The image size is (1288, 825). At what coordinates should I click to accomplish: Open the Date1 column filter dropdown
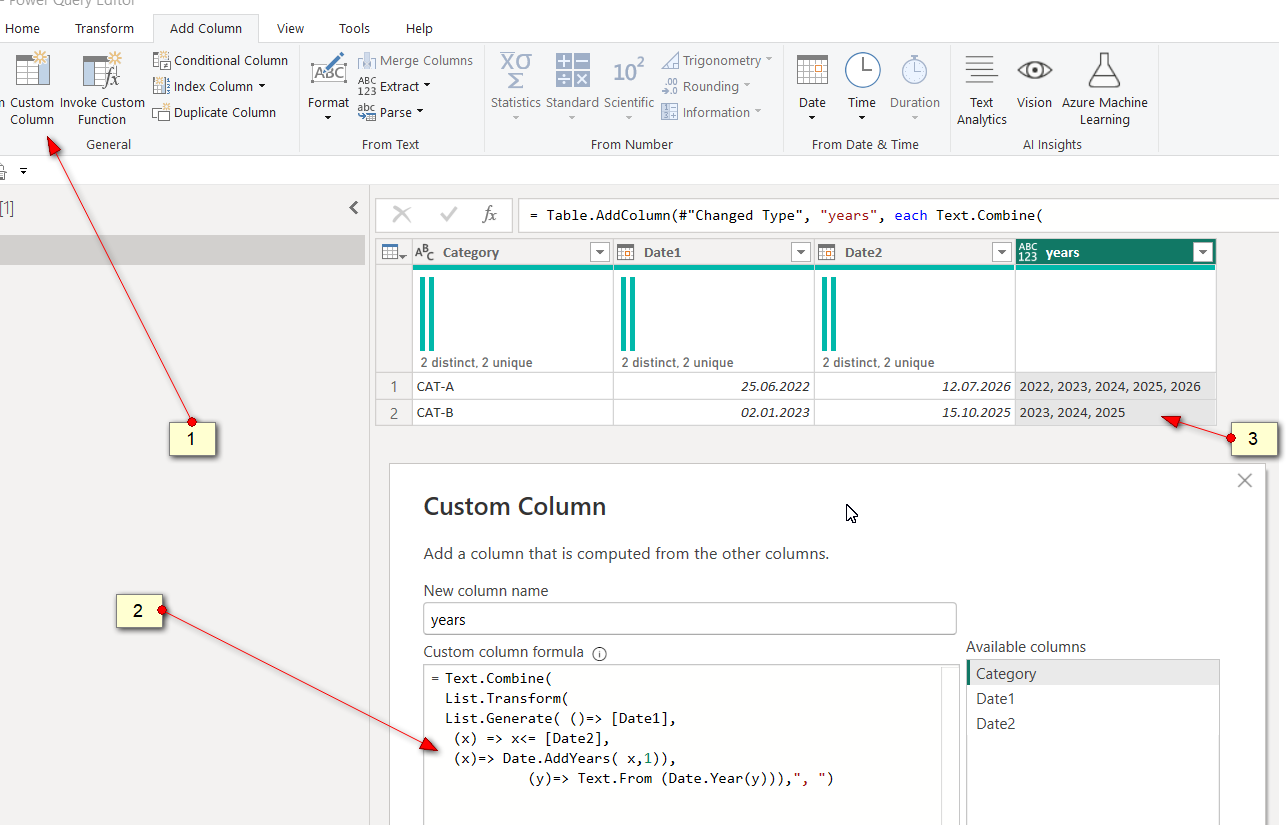pos(801,253)
